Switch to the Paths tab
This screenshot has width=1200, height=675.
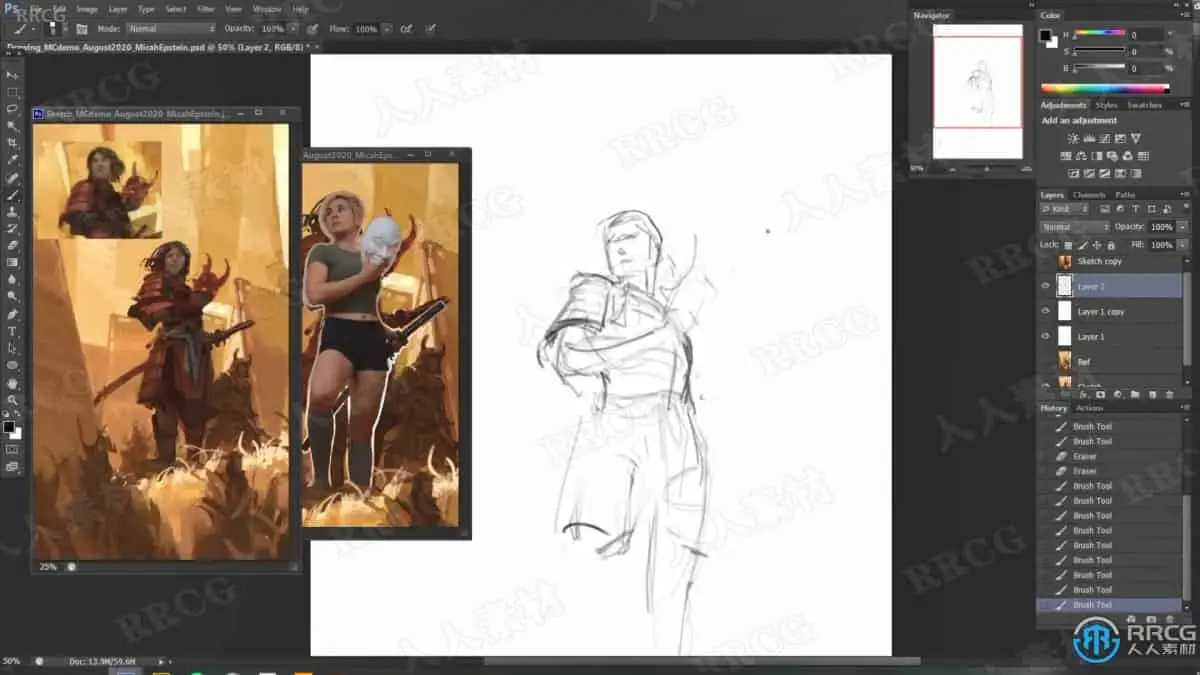(x=1125, y=194)
